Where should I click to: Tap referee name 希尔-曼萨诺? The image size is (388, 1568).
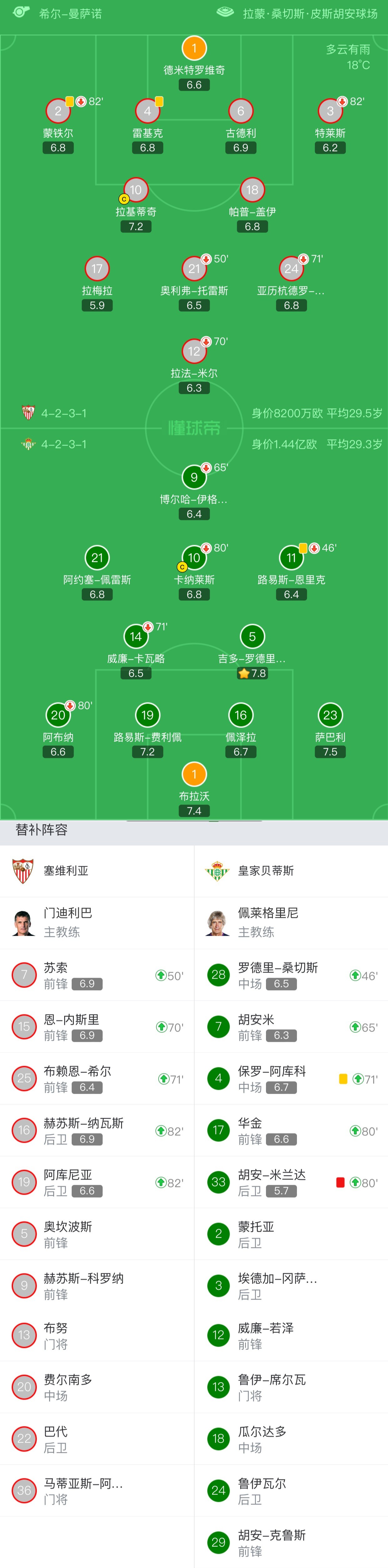tap(70, 13)
